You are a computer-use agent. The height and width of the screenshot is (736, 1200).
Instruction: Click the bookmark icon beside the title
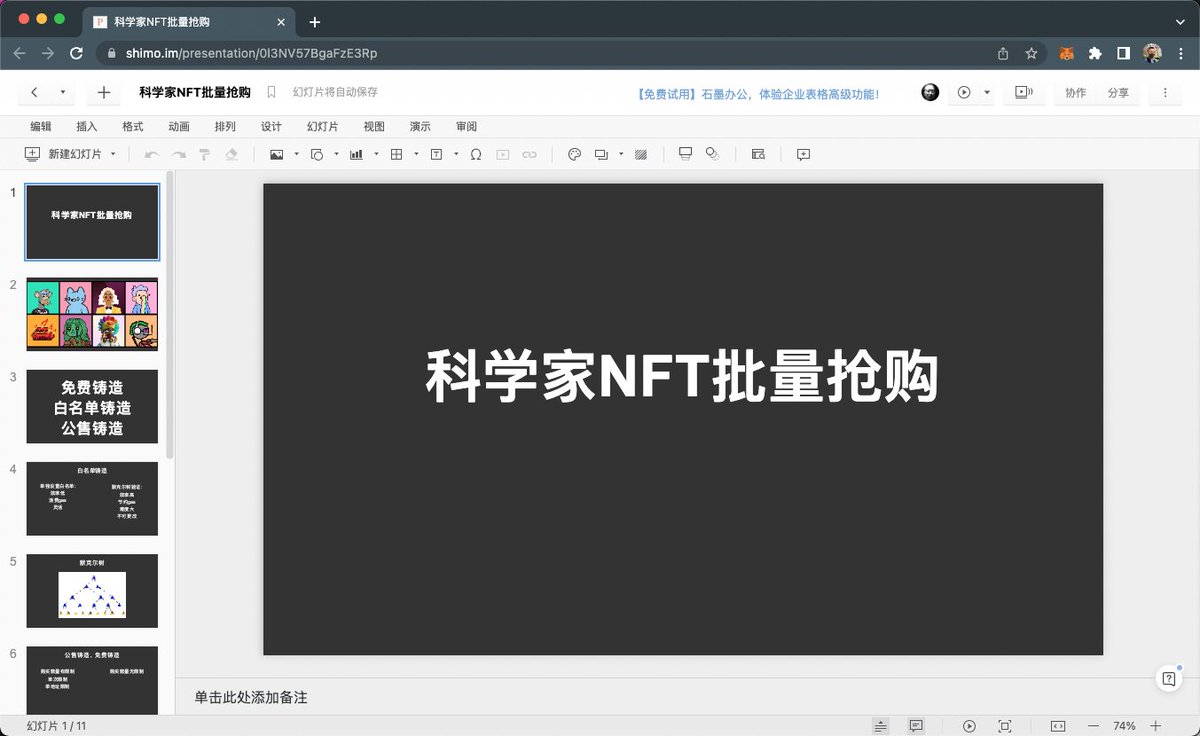pos(271,92)
